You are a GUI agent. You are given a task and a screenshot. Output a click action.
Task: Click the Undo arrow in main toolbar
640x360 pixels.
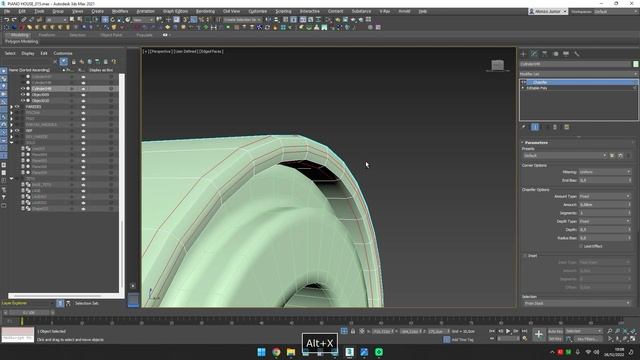click(7, 20)
